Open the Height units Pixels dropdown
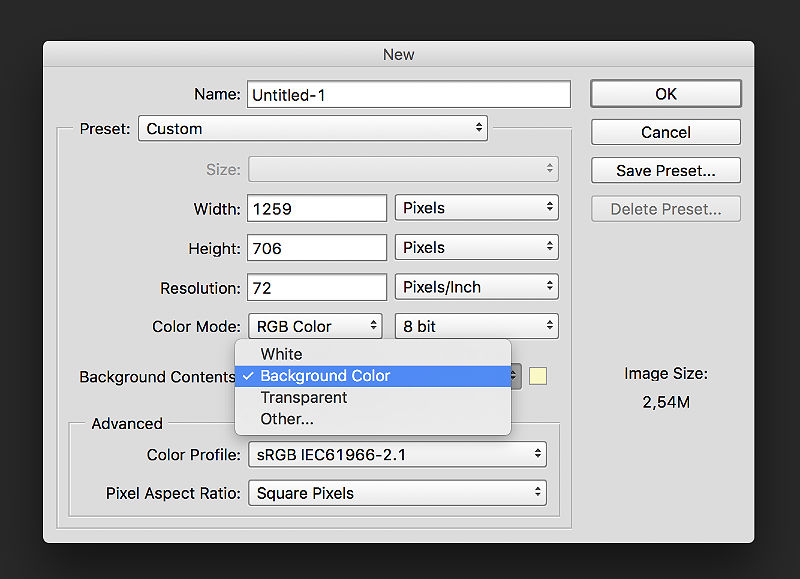The height and width of the screenshot is (579, 800). tap(477, 247)
